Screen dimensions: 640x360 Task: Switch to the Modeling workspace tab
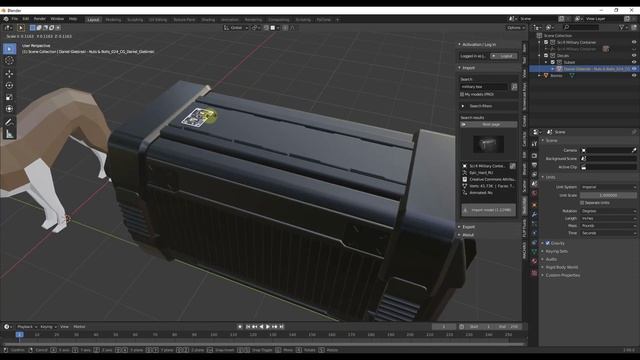(113, 20)
